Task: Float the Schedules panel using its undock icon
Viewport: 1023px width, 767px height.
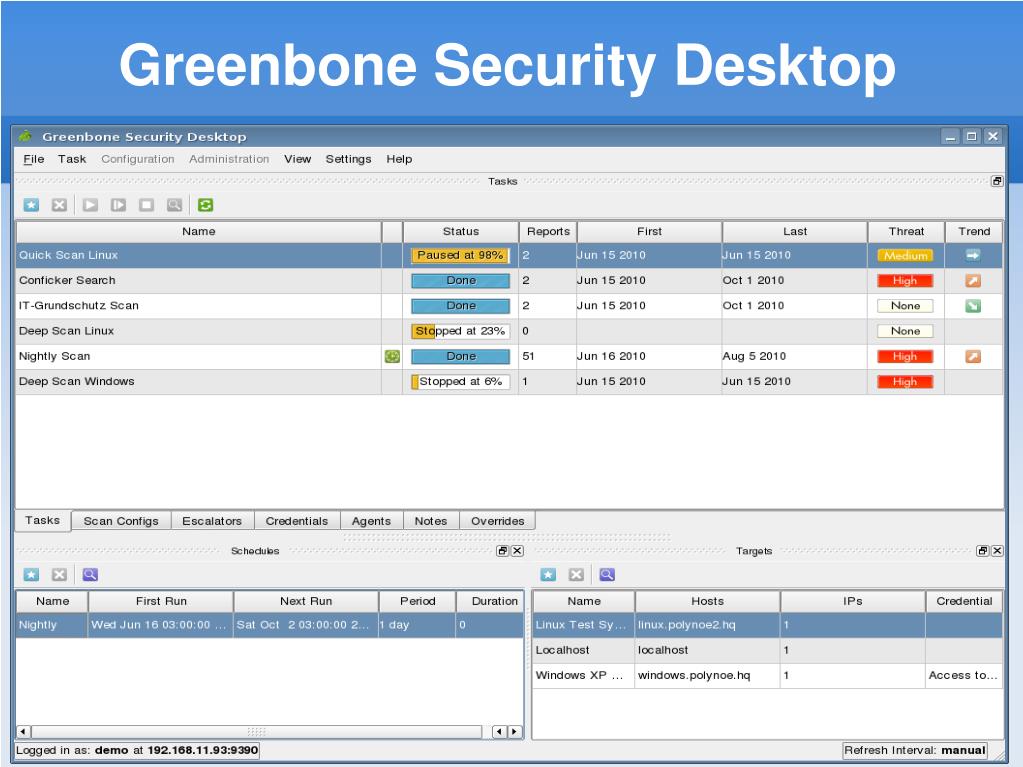Action: click(x=502, y=551)
